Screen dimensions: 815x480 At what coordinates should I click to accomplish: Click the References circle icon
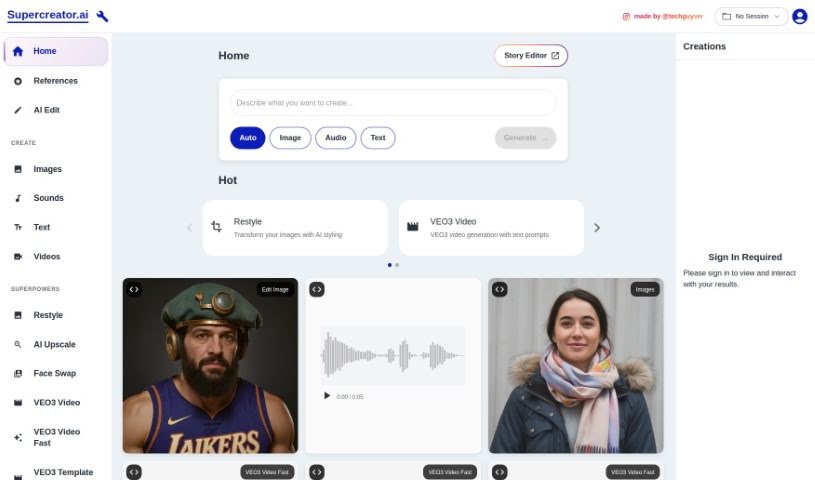tap(18, 81)
